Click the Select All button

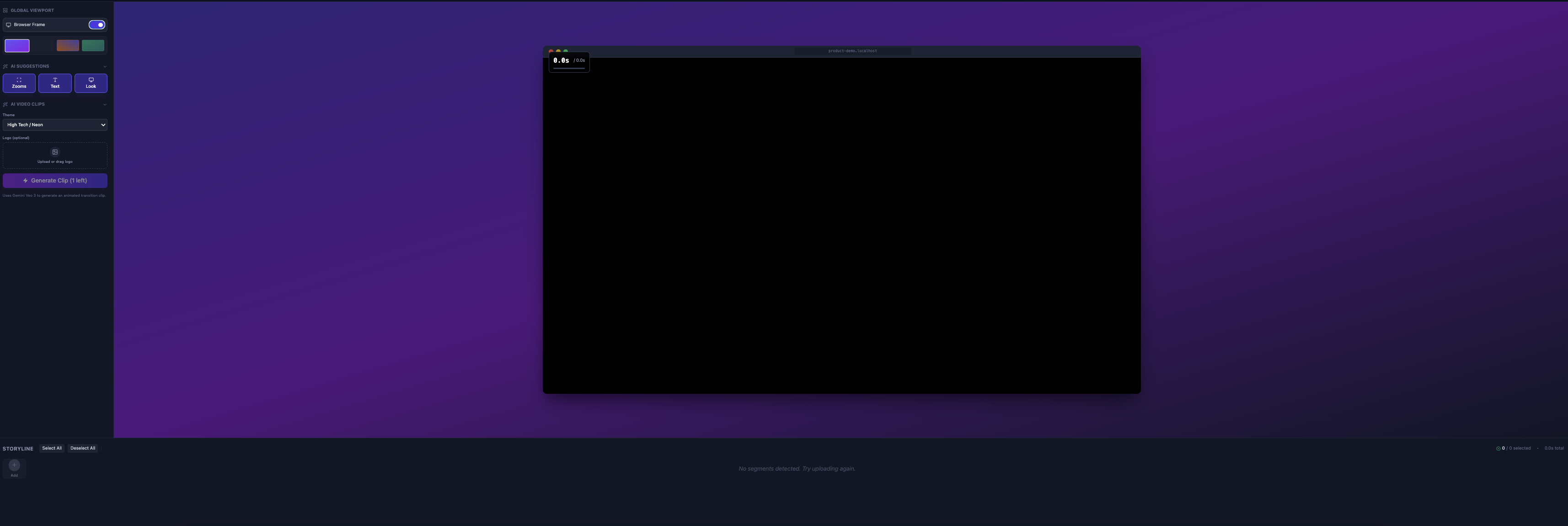51,447
